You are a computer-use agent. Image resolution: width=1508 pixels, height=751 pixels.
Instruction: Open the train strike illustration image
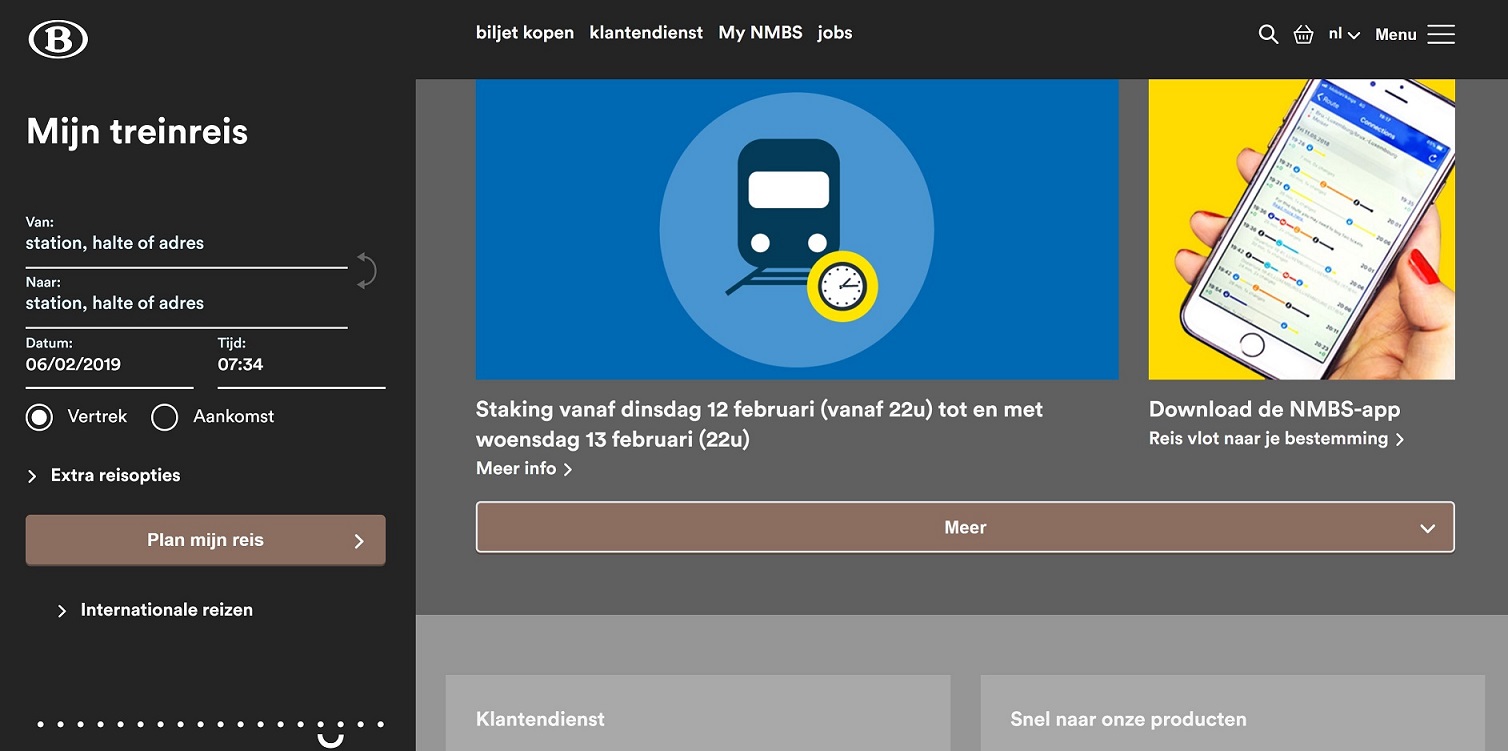[x=797, y=229]
